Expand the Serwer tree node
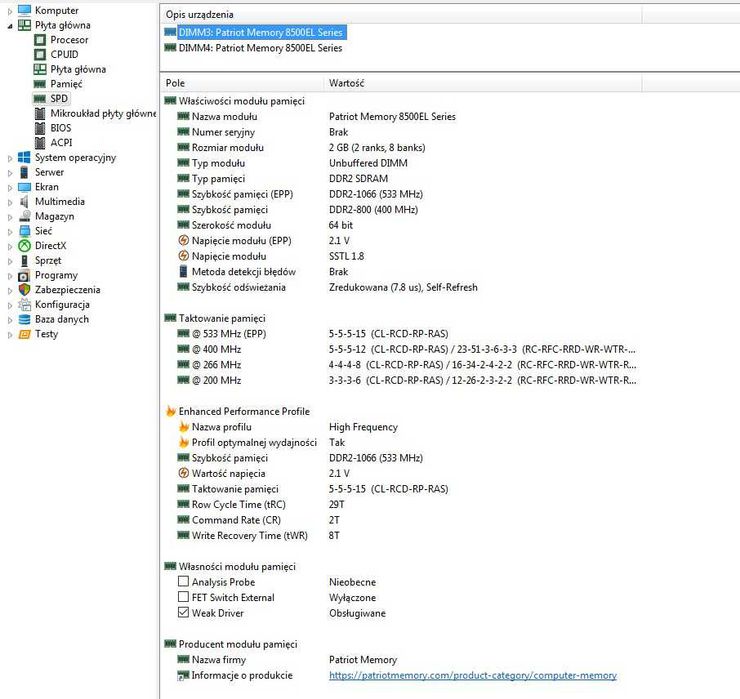 click(10, 173)
